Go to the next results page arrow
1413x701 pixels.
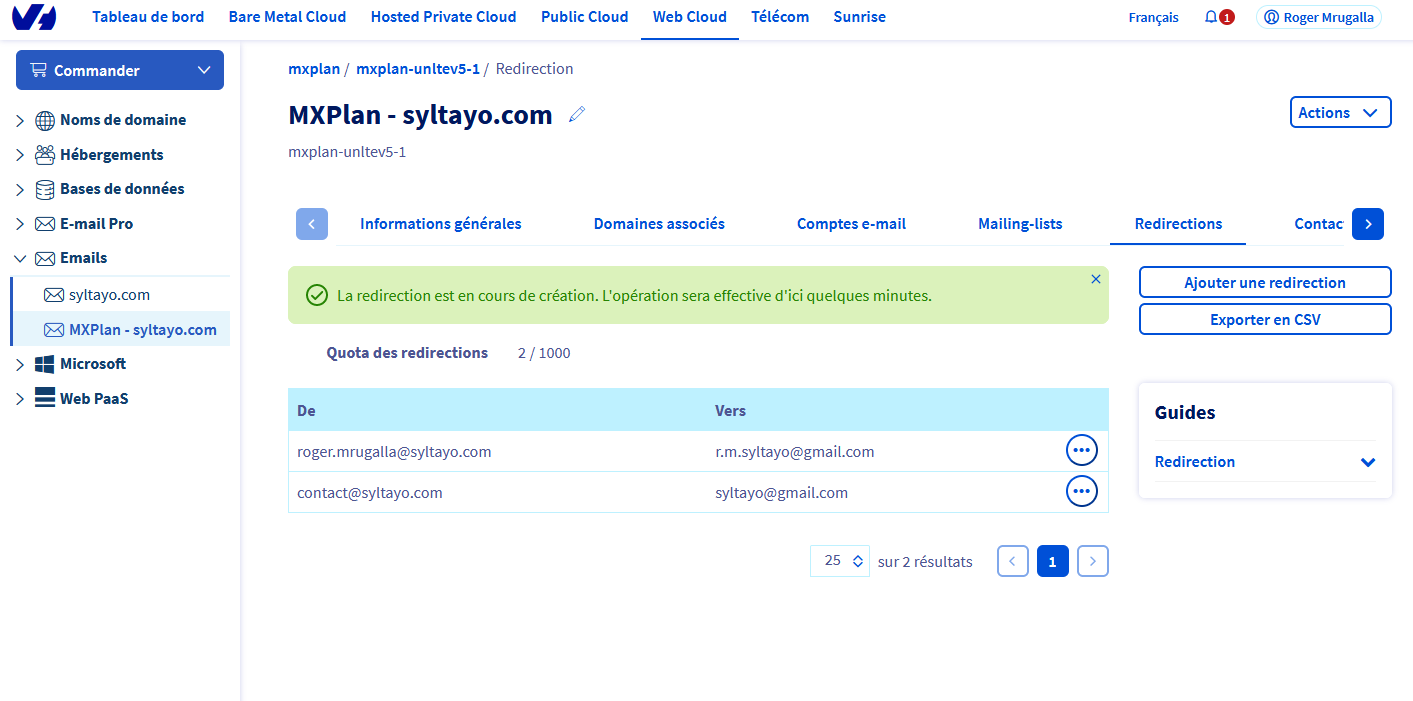point(1092,561)
